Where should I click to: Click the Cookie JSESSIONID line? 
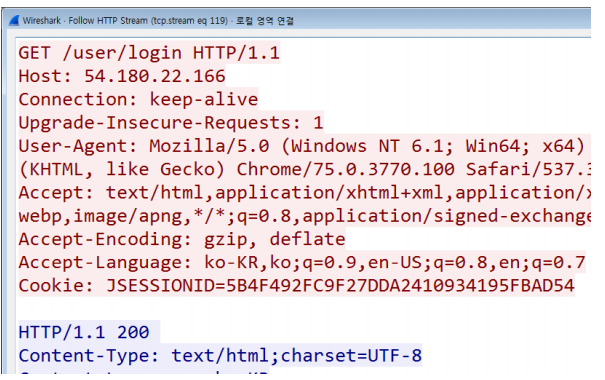(296, 285)
